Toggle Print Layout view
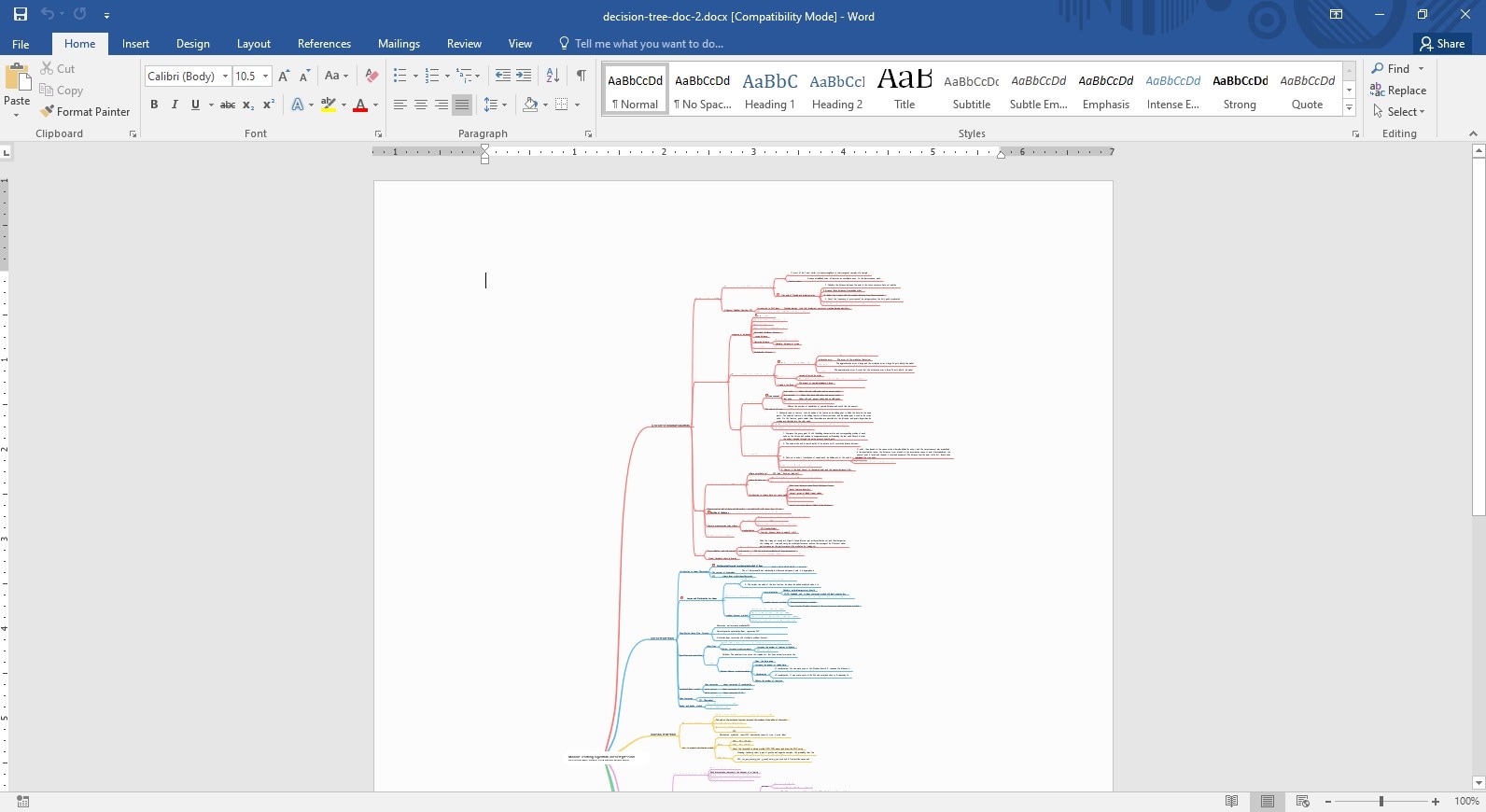The height and width of the screenshot is (812, 1486). [1267, 801]
